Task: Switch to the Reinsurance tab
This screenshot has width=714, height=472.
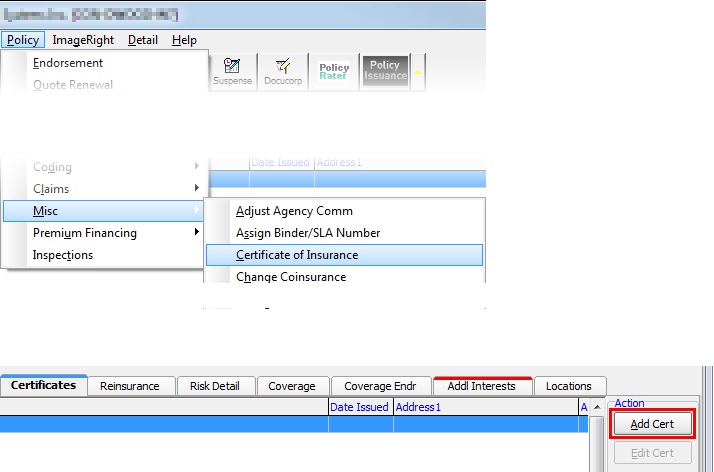Action: [x=129, y=386]
